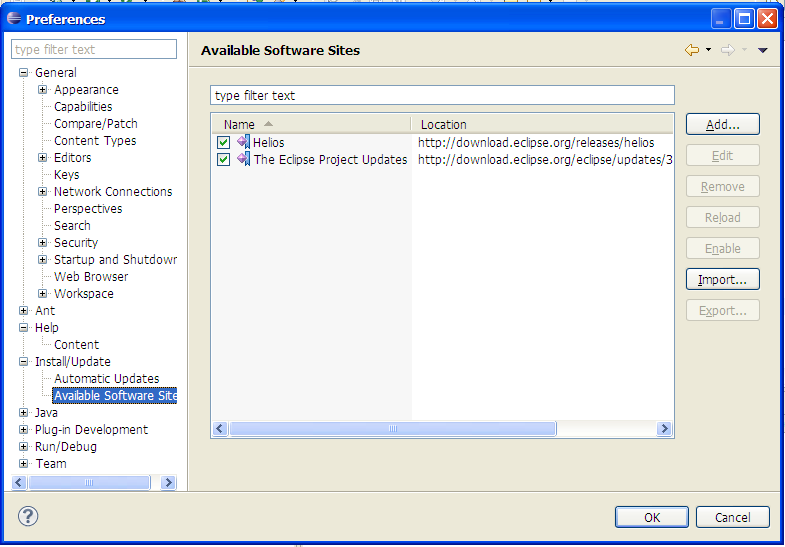Expand the Editors node

click(43, 158)
